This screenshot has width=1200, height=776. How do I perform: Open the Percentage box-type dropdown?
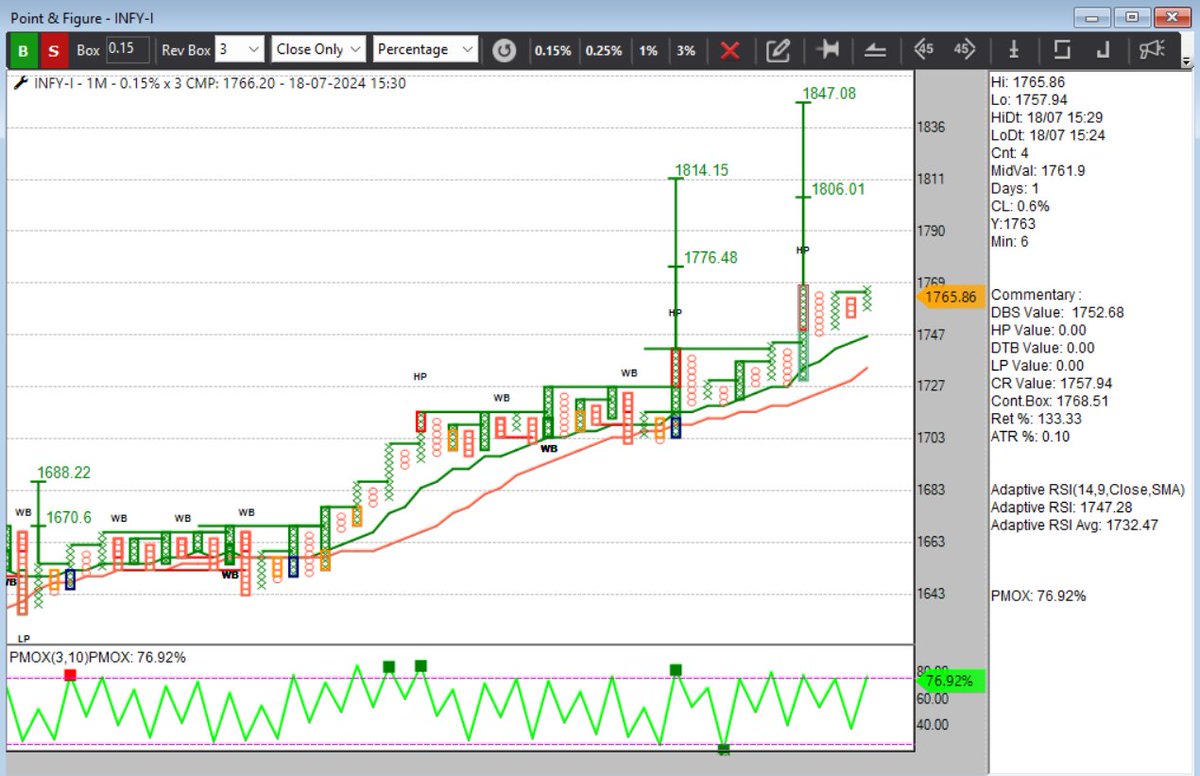[x=426, y=49]
